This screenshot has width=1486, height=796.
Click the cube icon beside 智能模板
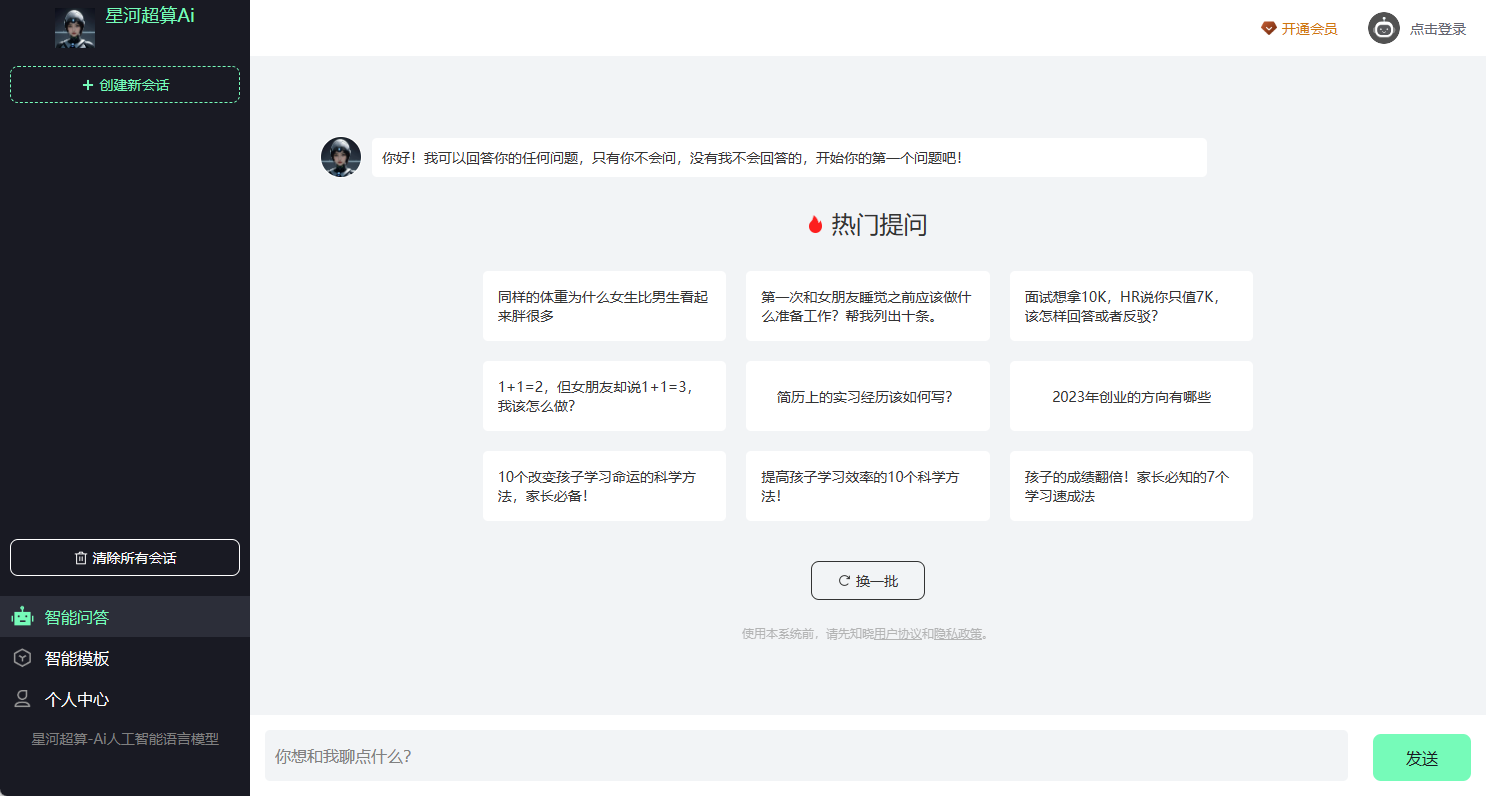[22, 658]
